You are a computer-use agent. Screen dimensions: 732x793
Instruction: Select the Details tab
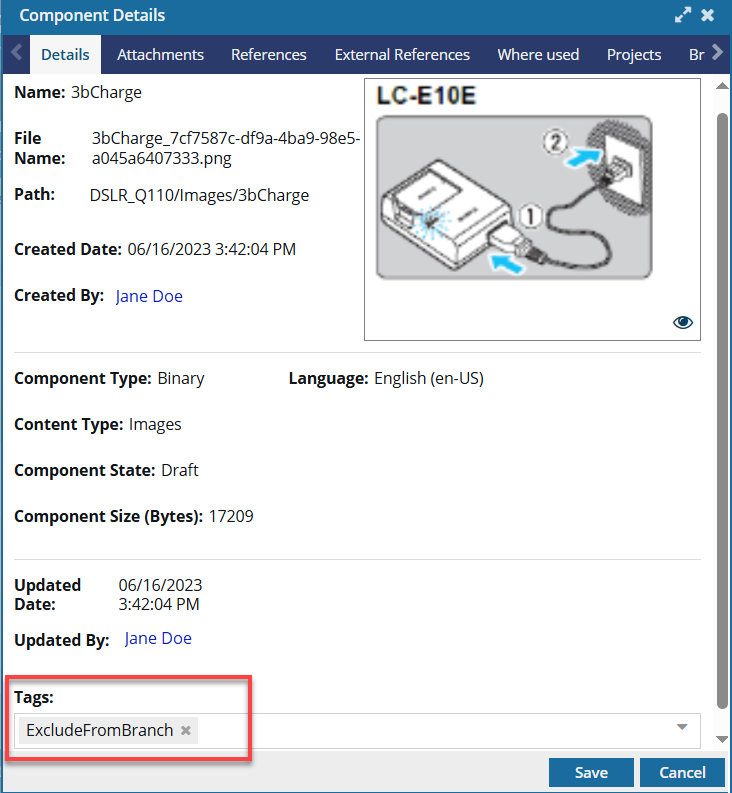coord(65,55)
